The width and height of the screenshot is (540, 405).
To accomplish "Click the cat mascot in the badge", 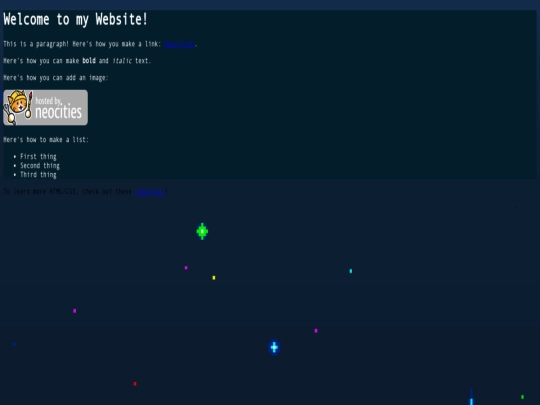I will (x=18, y=107).
